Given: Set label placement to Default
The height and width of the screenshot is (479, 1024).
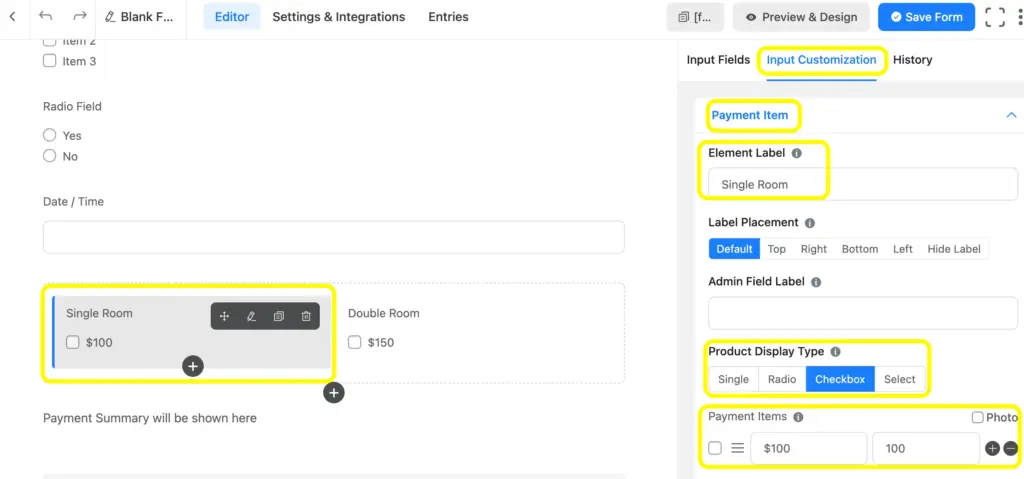Looking at the screenshot, I should 734,249.
